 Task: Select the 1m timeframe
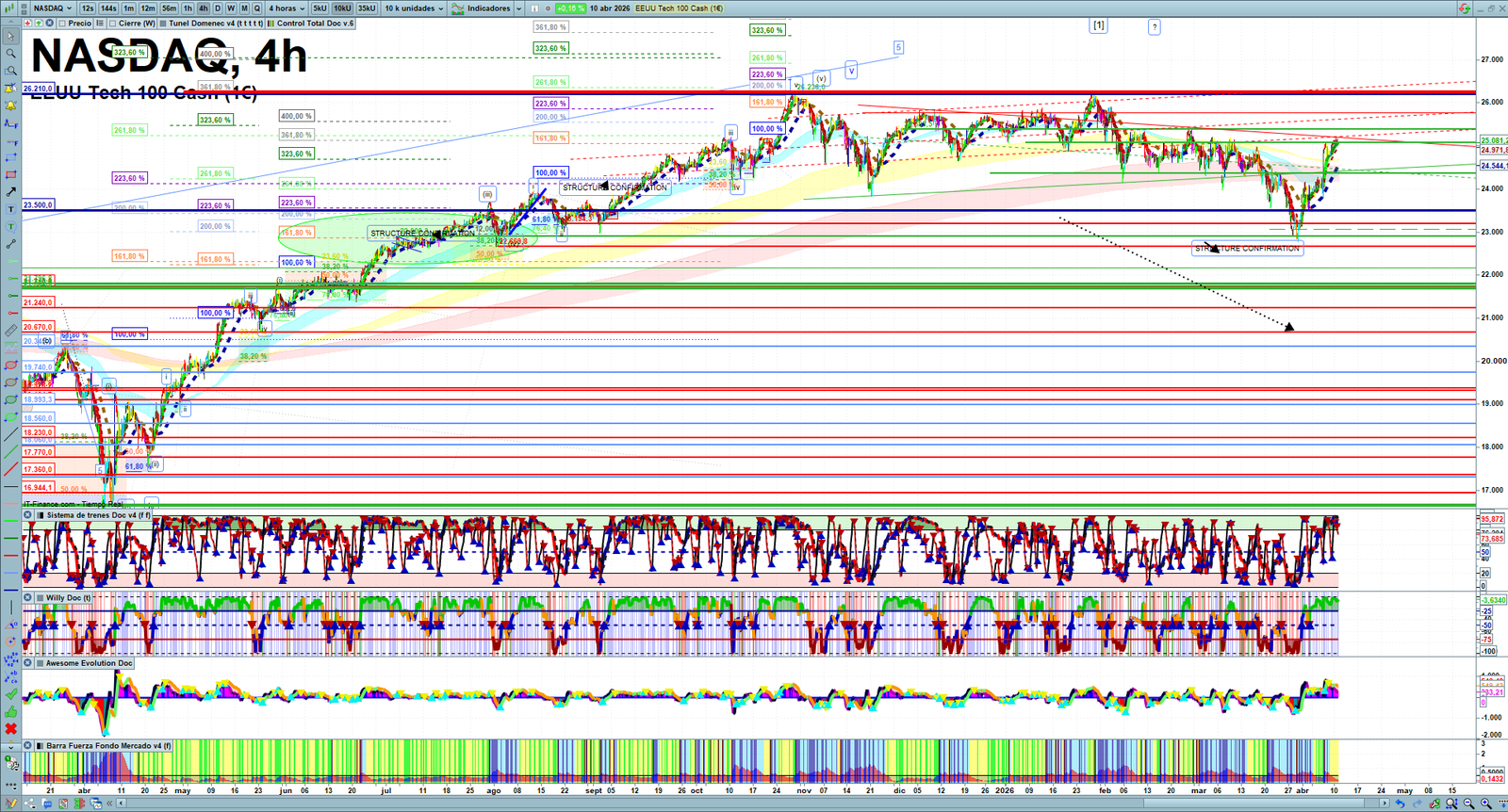pyautogui.click(x=128, y=8)
